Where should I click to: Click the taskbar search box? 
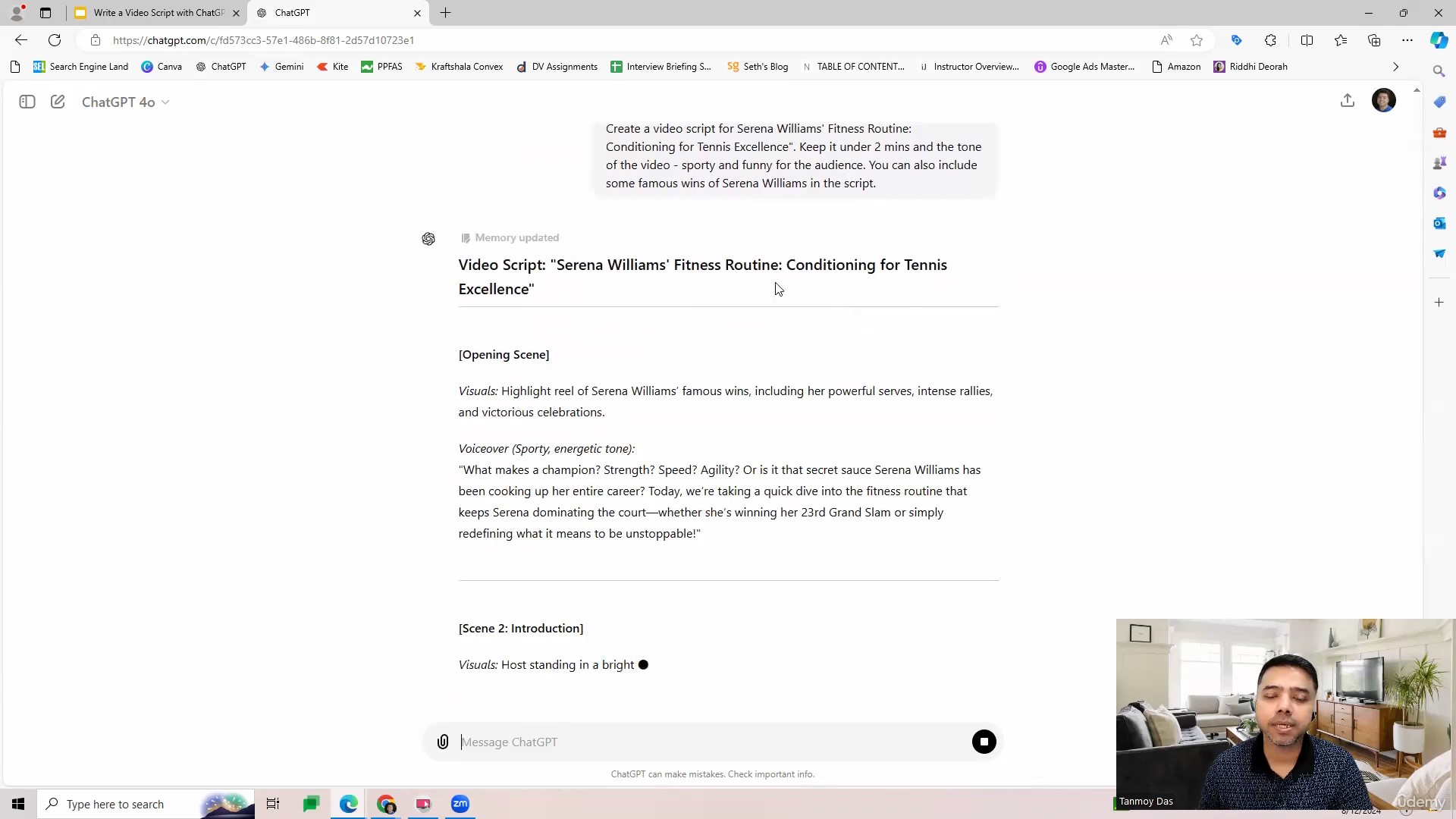(146, 804)
